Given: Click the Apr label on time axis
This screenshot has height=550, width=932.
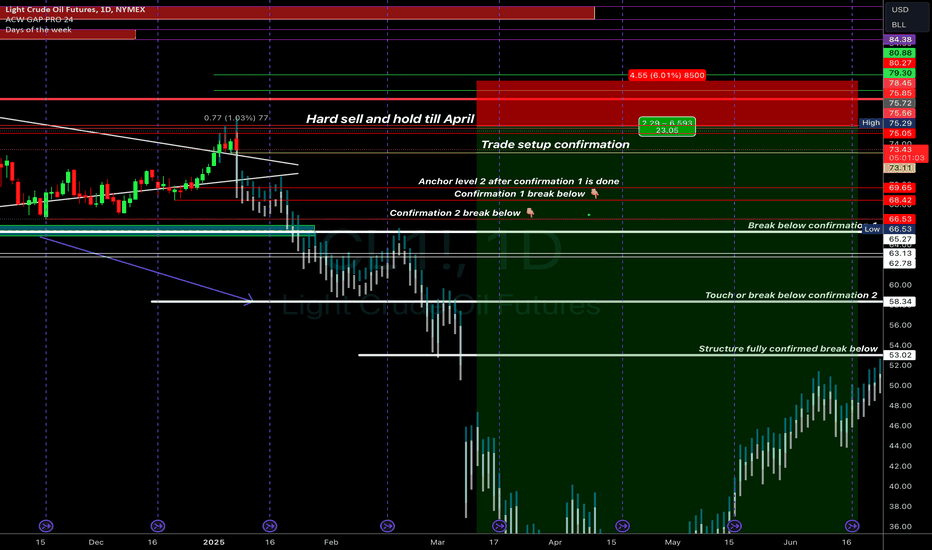Looking at the screenshot, I should tap(555, 542).
